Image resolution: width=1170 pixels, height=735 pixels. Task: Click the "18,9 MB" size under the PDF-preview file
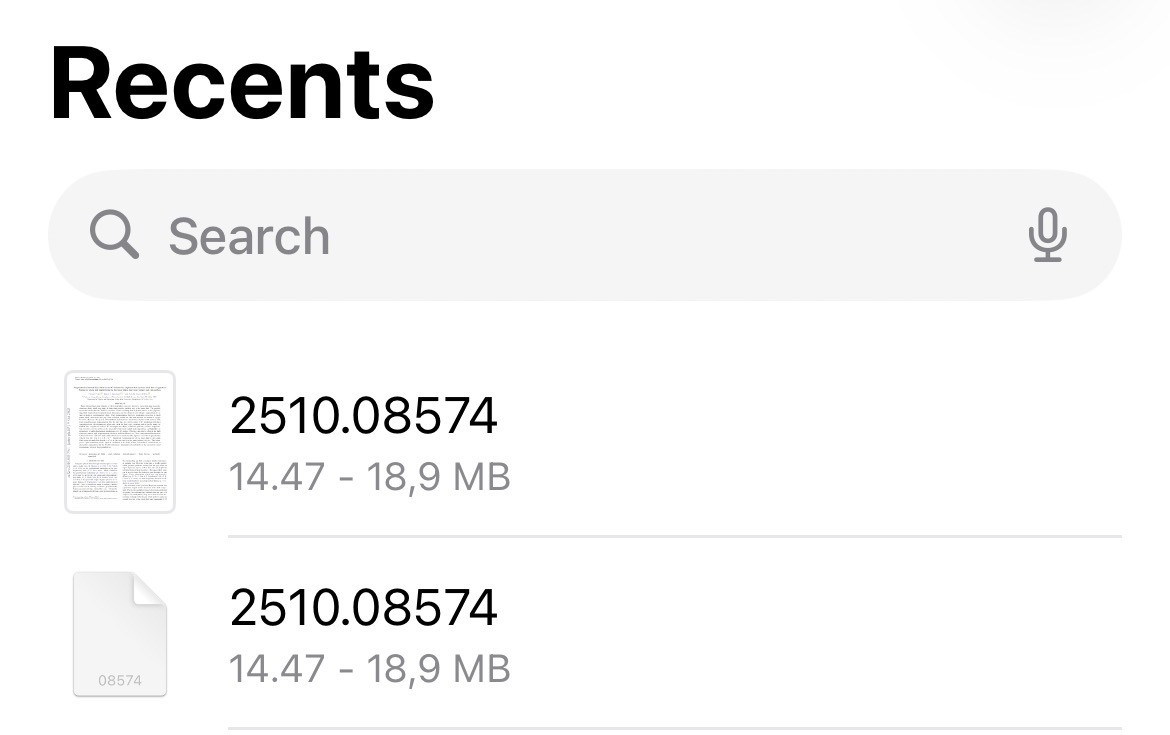point(438,477)
